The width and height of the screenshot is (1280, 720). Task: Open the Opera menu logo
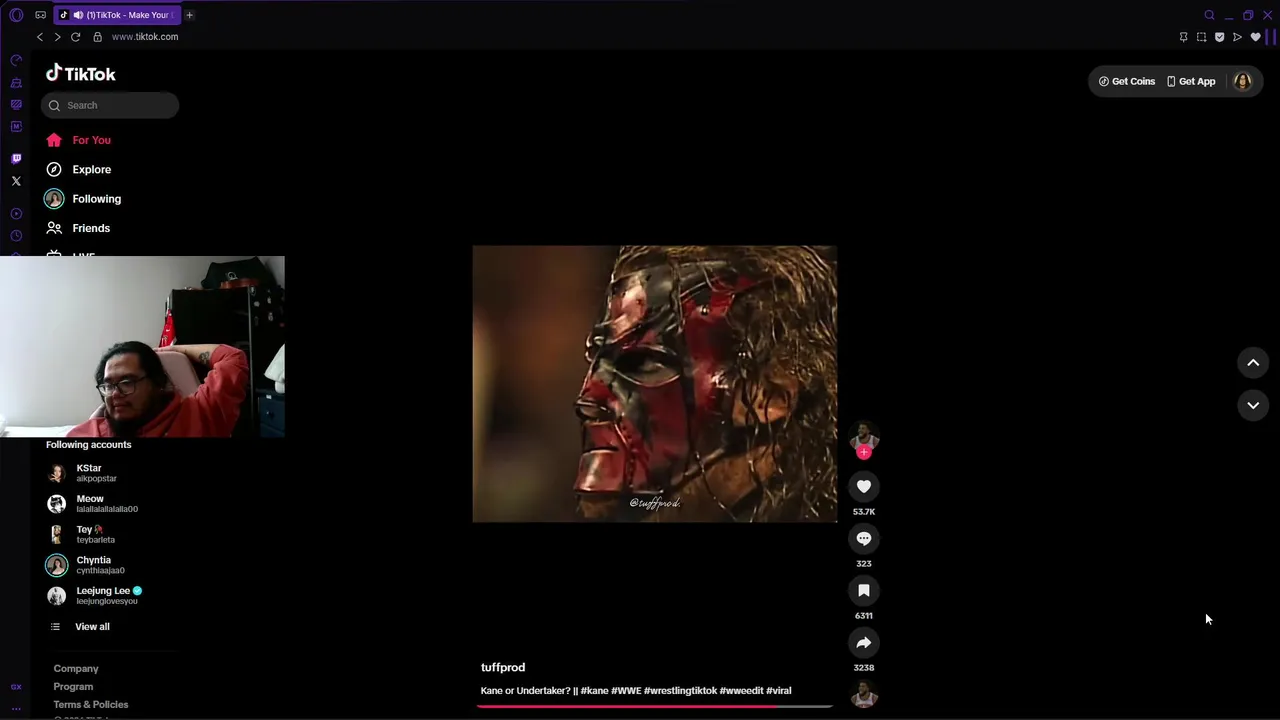point(16,15)
